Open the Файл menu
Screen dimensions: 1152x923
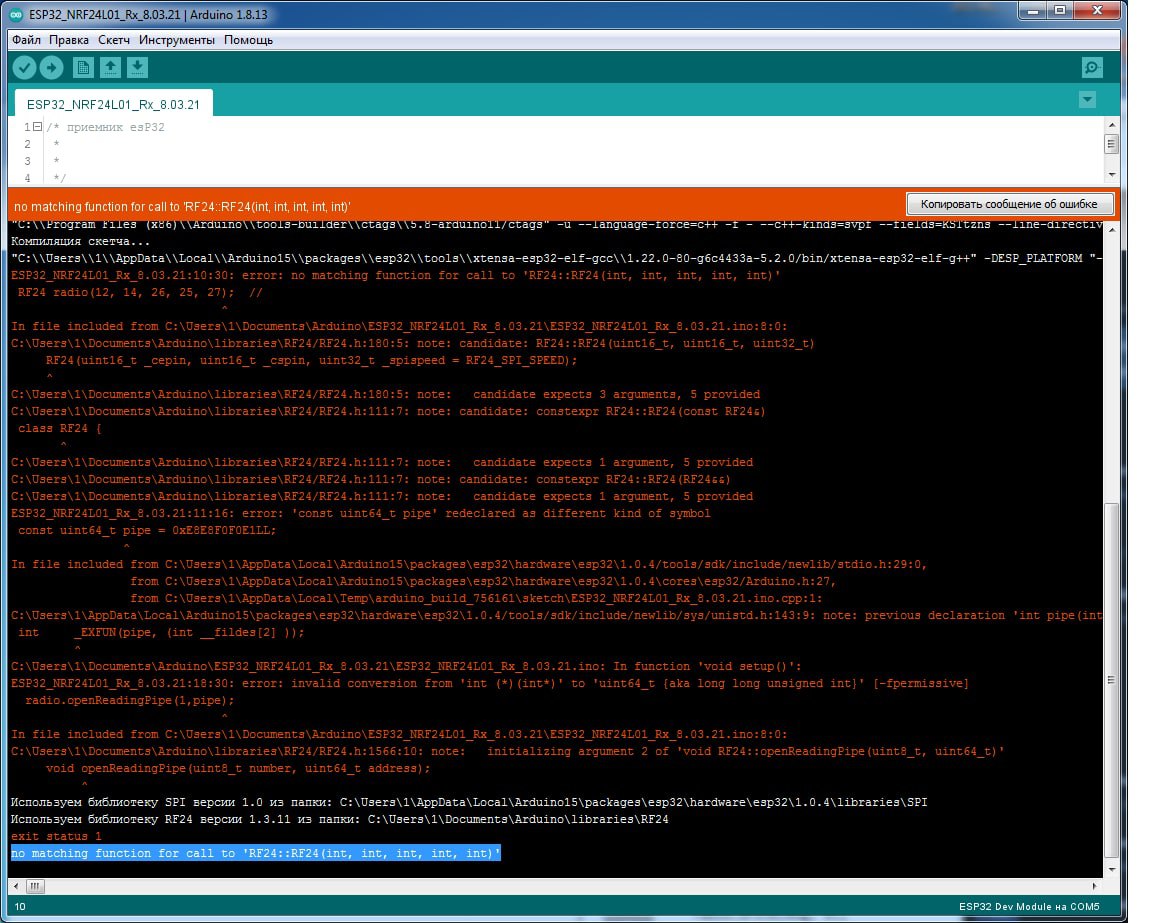click(x=26, y=40)
